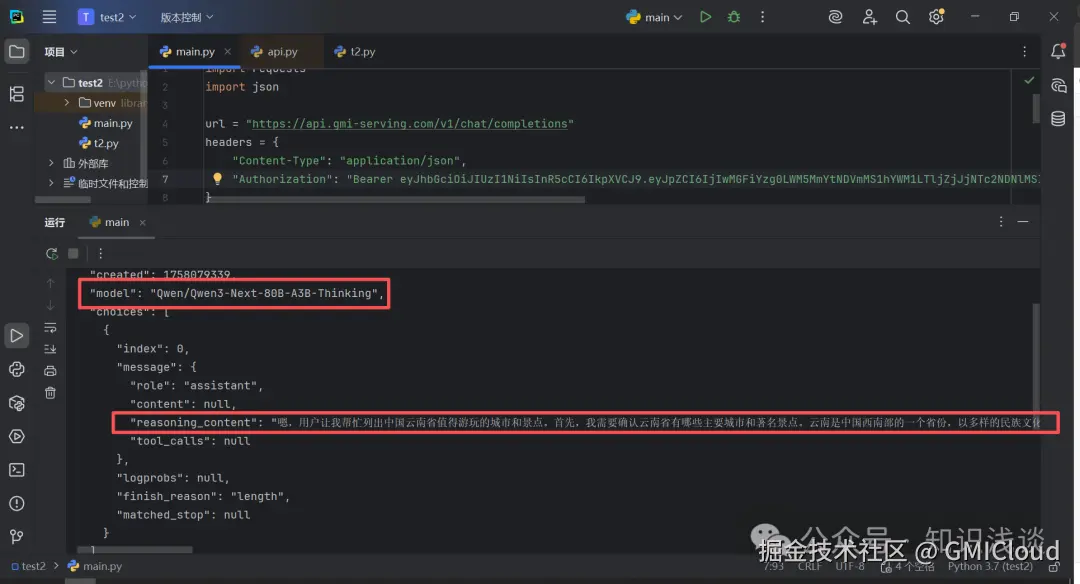Close the main.py editor tab
This screenshot has height=584, width=1080.
227,52
